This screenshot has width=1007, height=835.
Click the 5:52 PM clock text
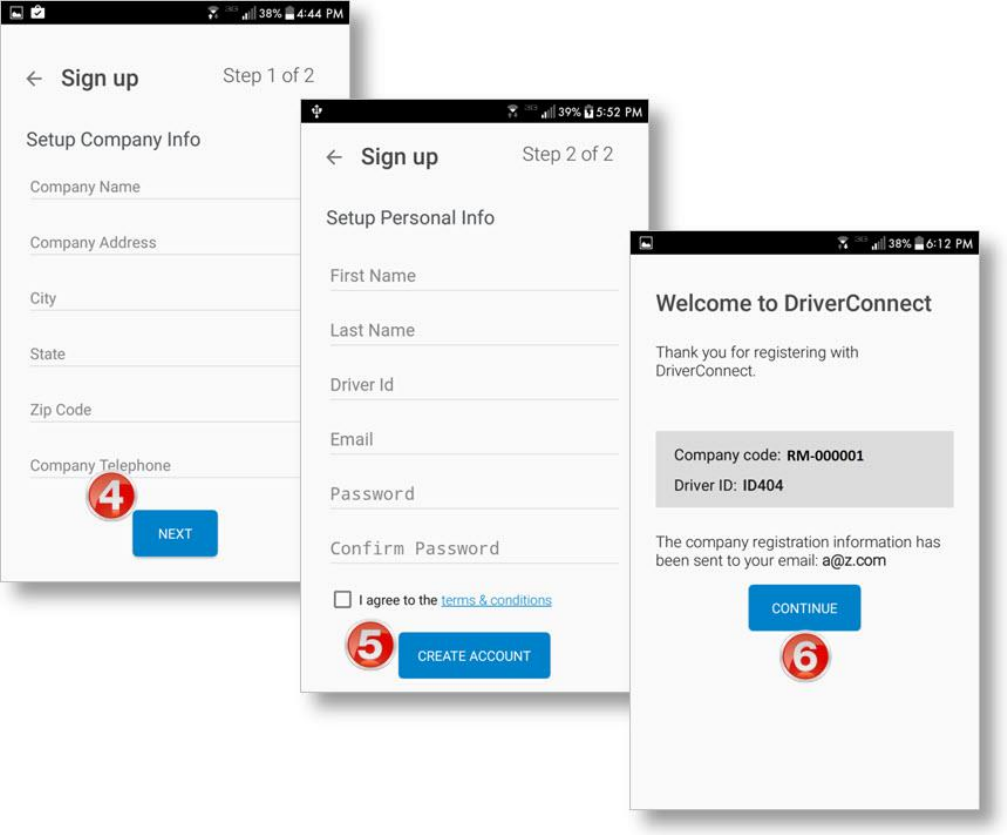(619, 112)
